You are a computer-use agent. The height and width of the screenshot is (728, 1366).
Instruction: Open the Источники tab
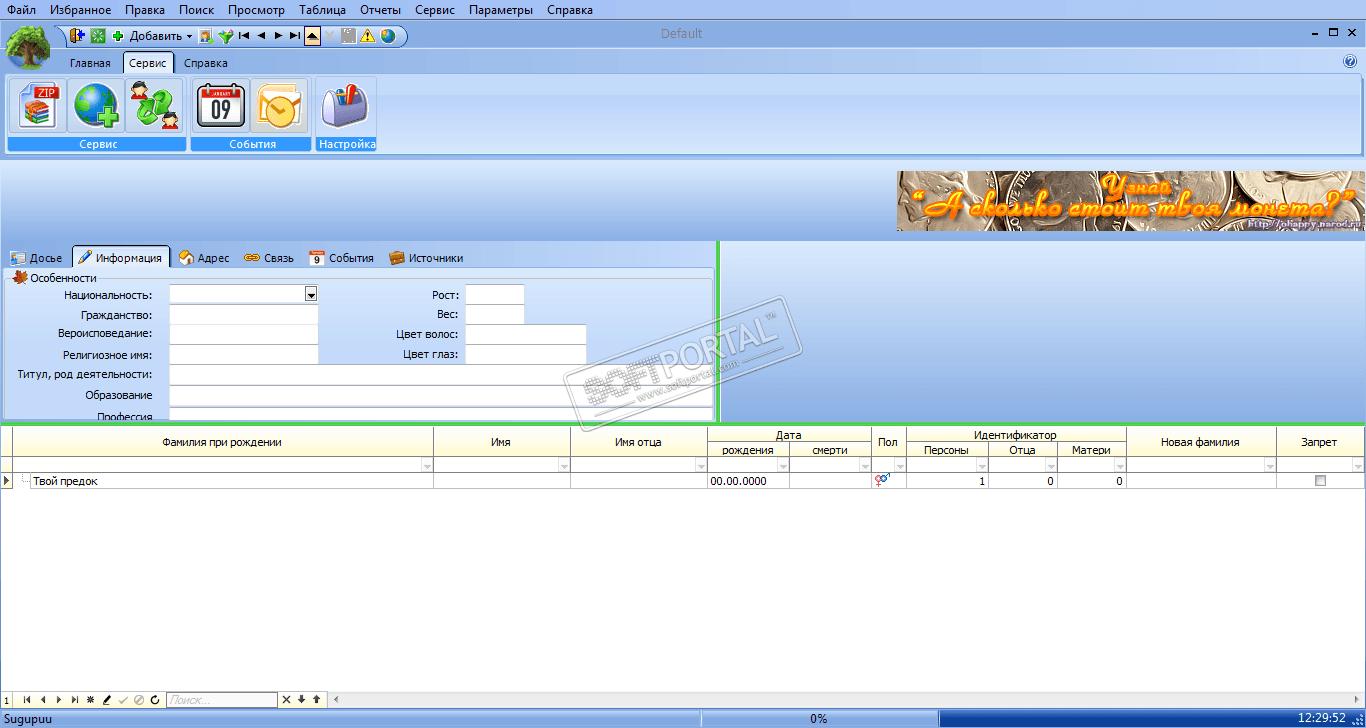[x=426, y=258]
